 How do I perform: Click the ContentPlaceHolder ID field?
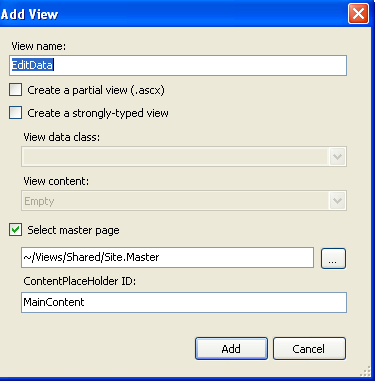click(184, 302)
